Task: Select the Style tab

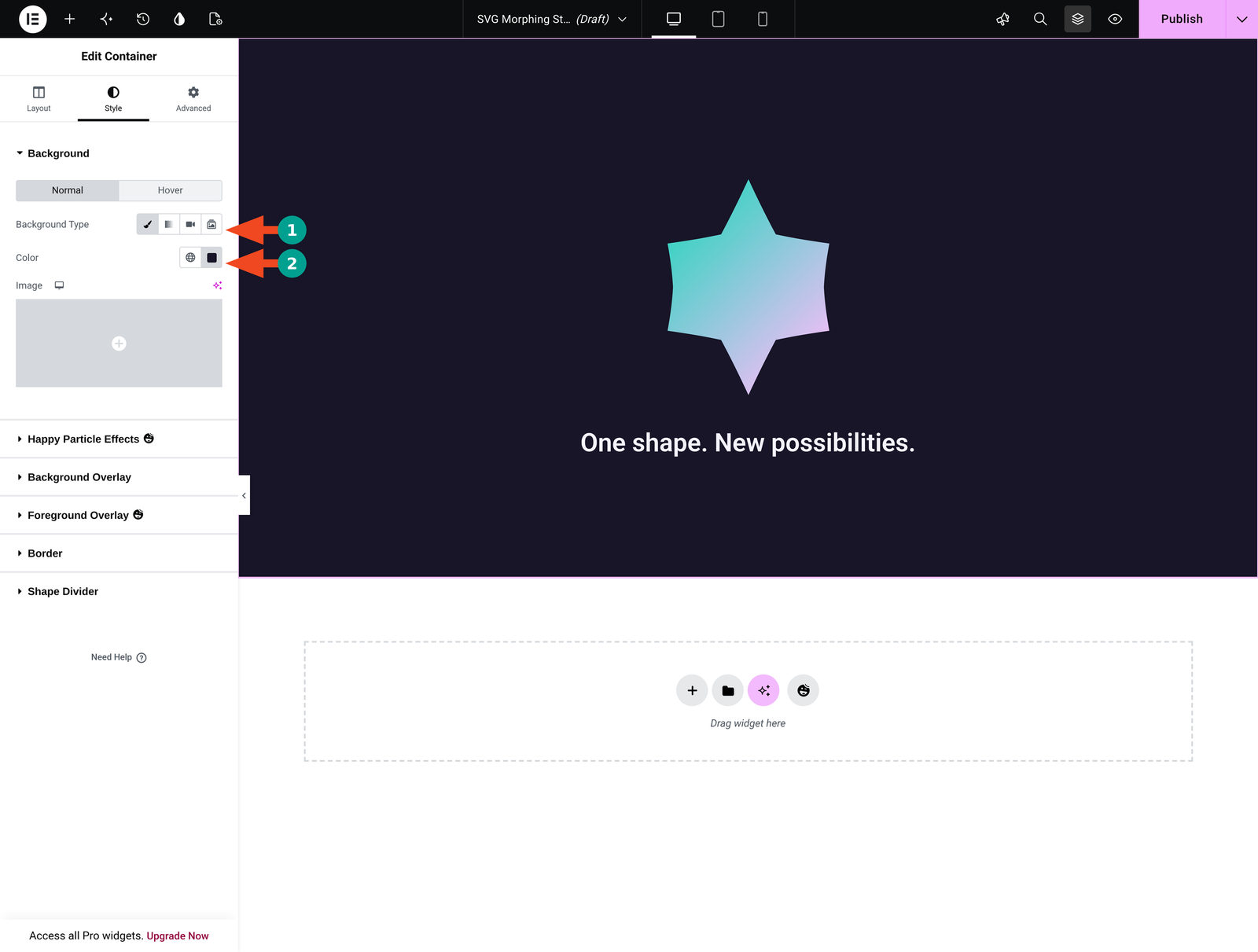Action: pyautogui.click(x=113, y=99)
